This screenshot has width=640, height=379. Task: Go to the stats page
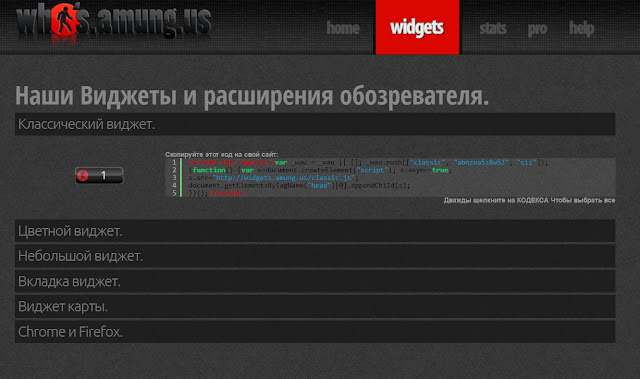pyautogui.click(x=493, y=28)
